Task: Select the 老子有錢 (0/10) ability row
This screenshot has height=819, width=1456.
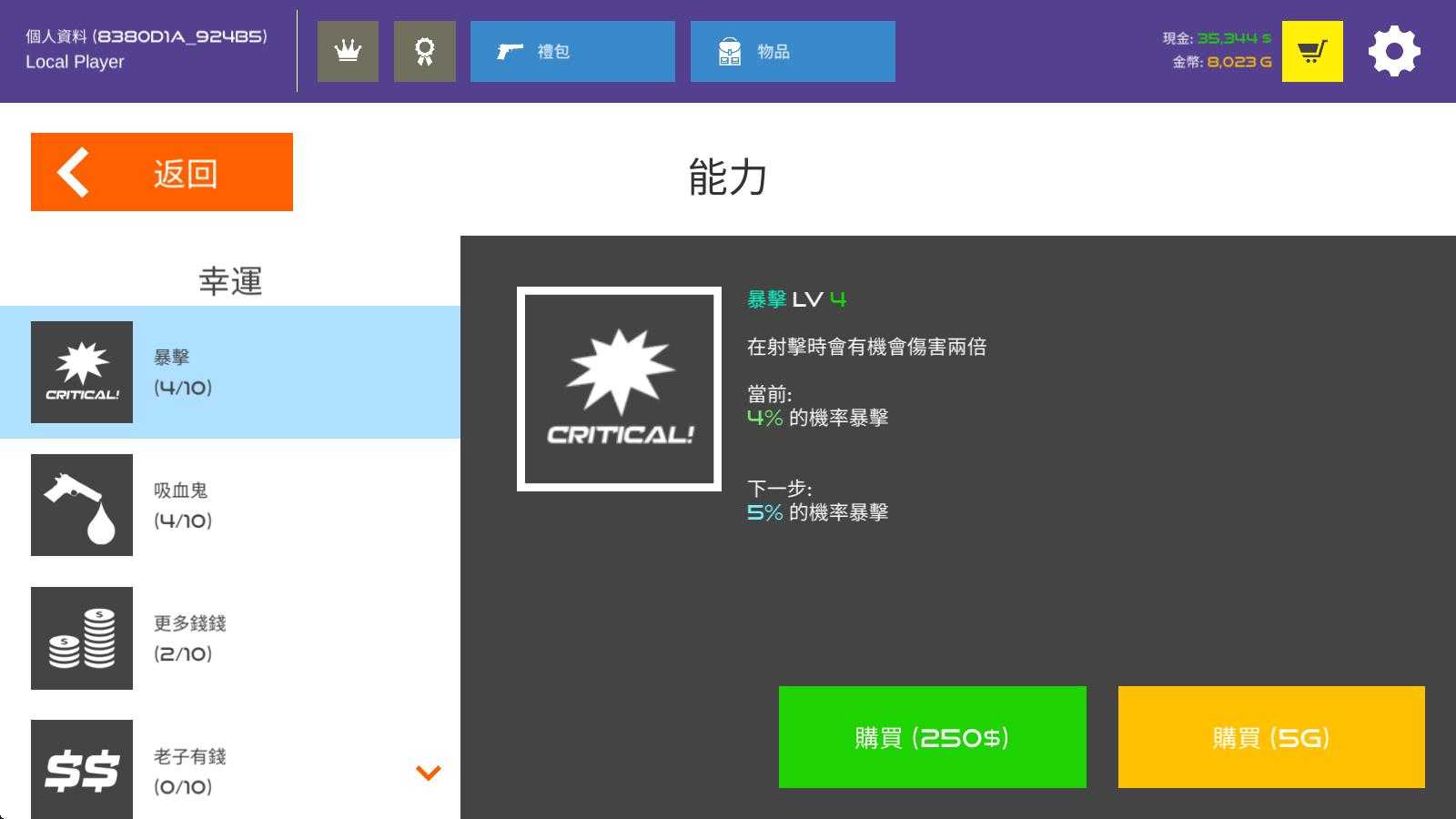Action: coord(273,771)
